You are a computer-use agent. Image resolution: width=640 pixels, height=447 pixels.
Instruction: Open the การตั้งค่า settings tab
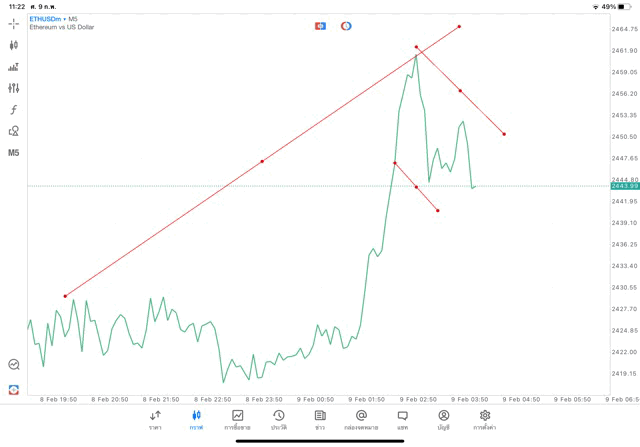point(485,420)
